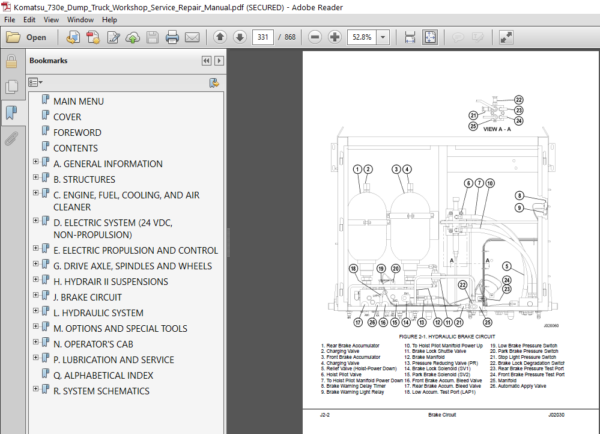Screen dimensions: 600x434
Task: Open the zoom level dropdown arrow
Action: (x=383, y=37)
